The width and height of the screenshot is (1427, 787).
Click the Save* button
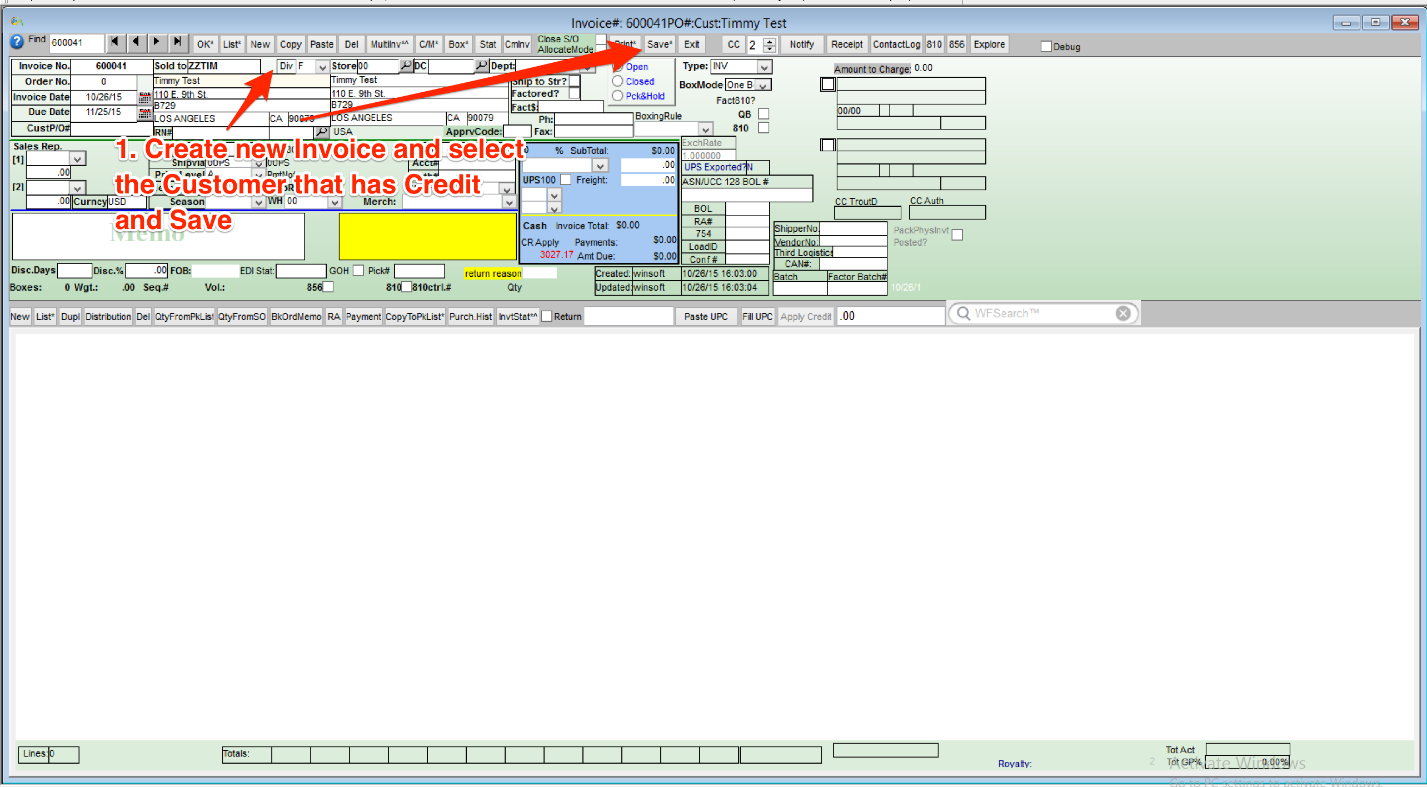tap(659, 44)
